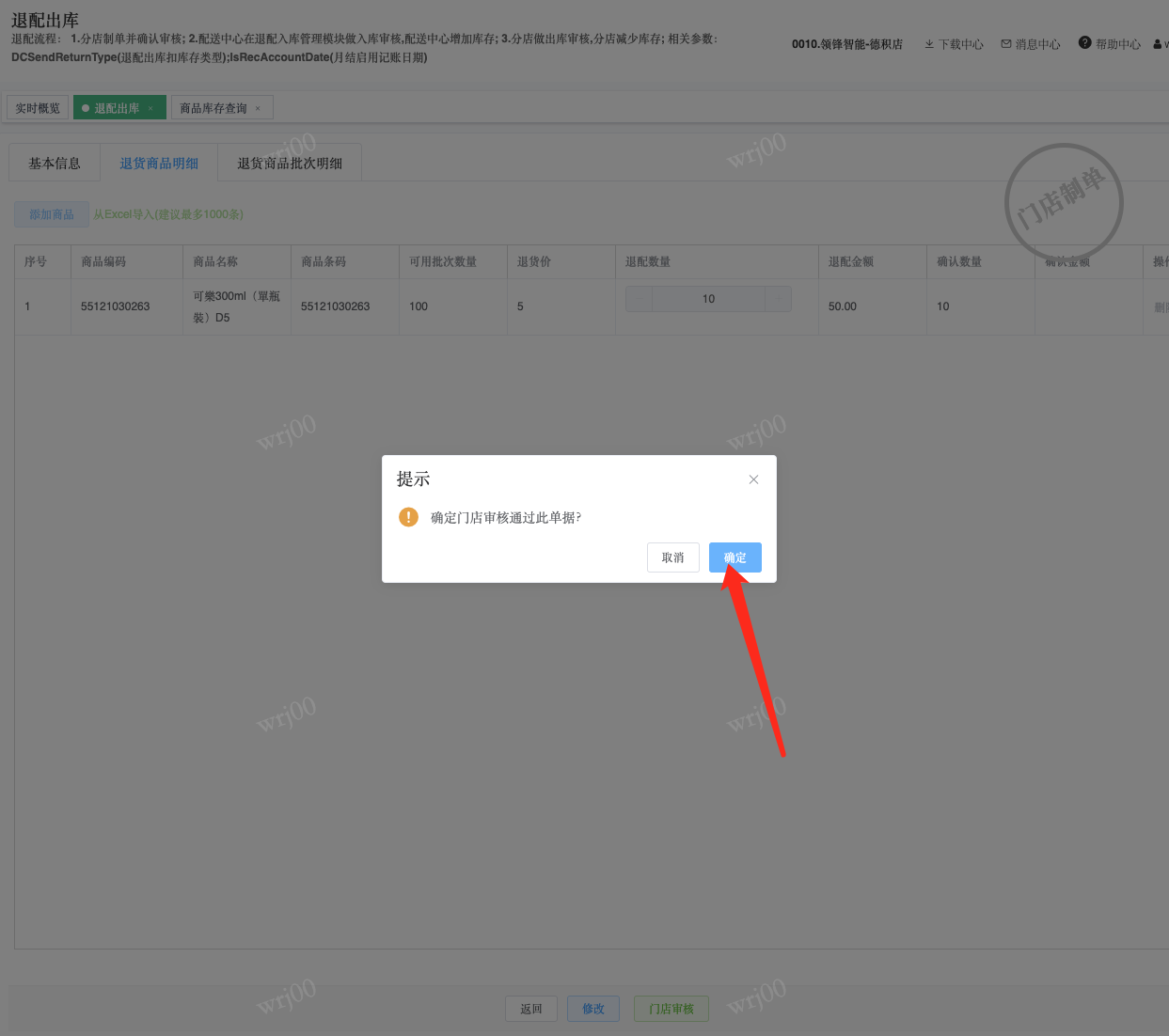Click the 提示 dialog title
The width and height of the screenshot is (1169, 1036).
tap(413, 479)
